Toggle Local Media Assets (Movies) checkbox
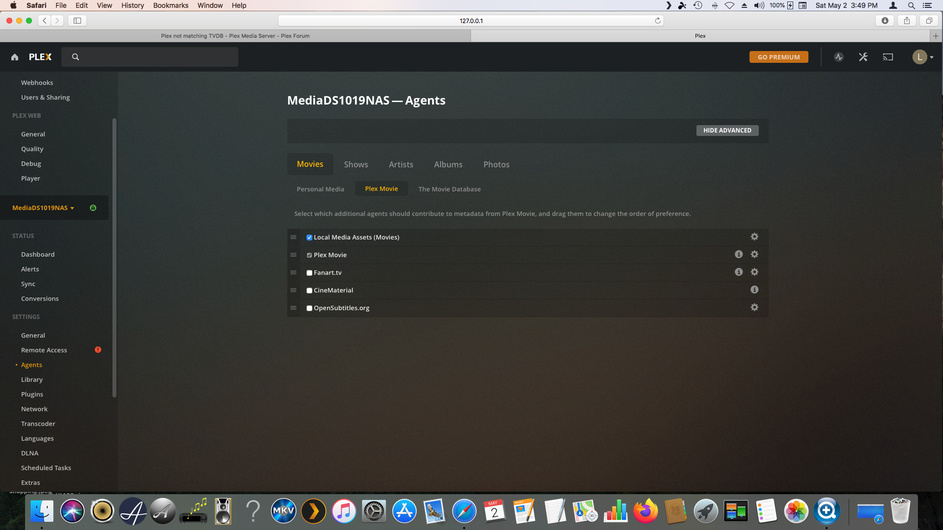 click(x=309, y=238)
